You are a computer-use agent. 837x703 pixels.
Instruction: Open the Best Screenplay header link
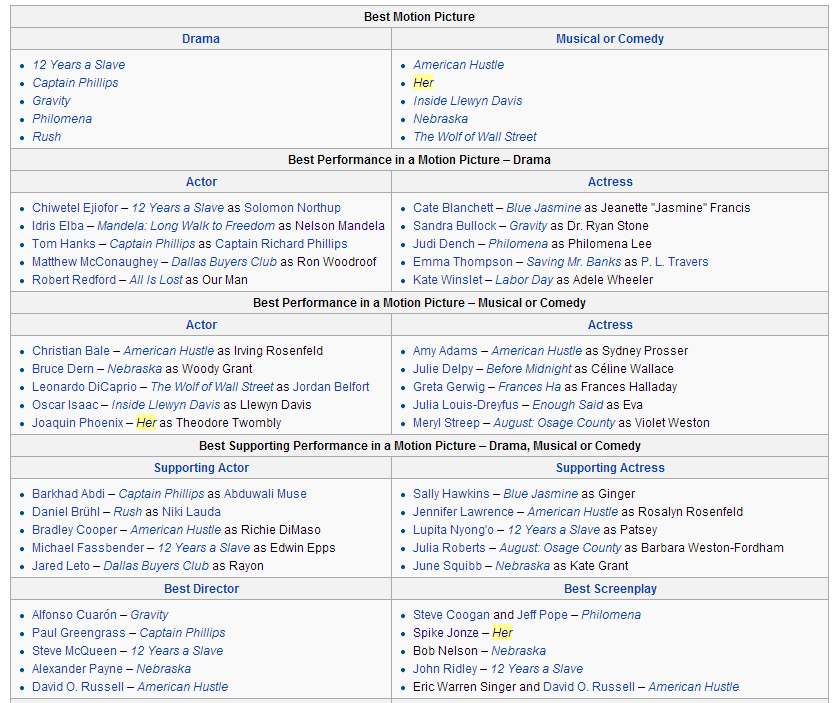pos(610,589)
